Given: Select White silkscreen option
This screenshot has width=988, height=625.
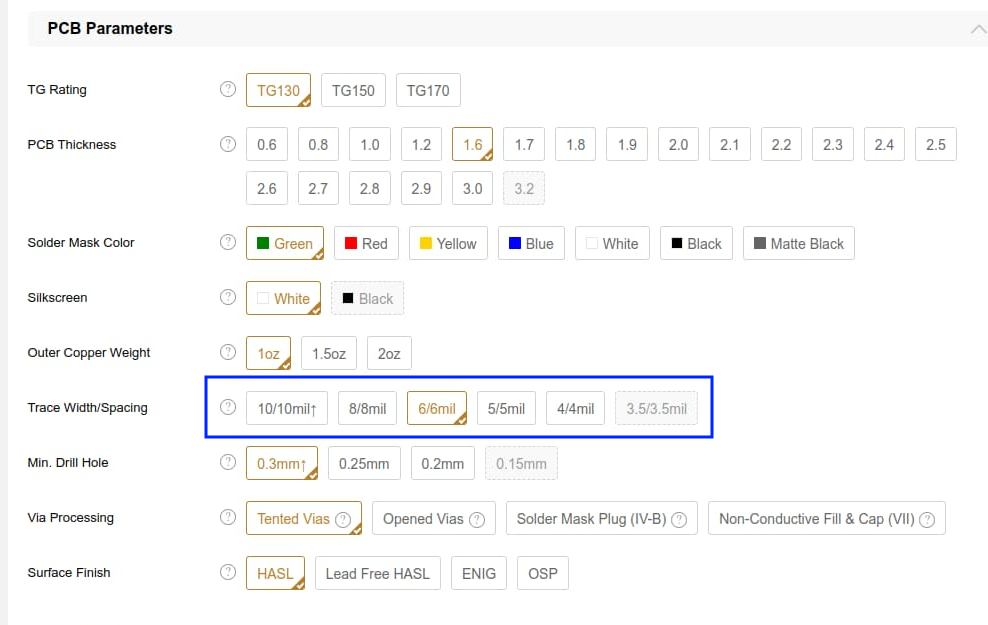Looking at the screenshot, I should [284, 298].
